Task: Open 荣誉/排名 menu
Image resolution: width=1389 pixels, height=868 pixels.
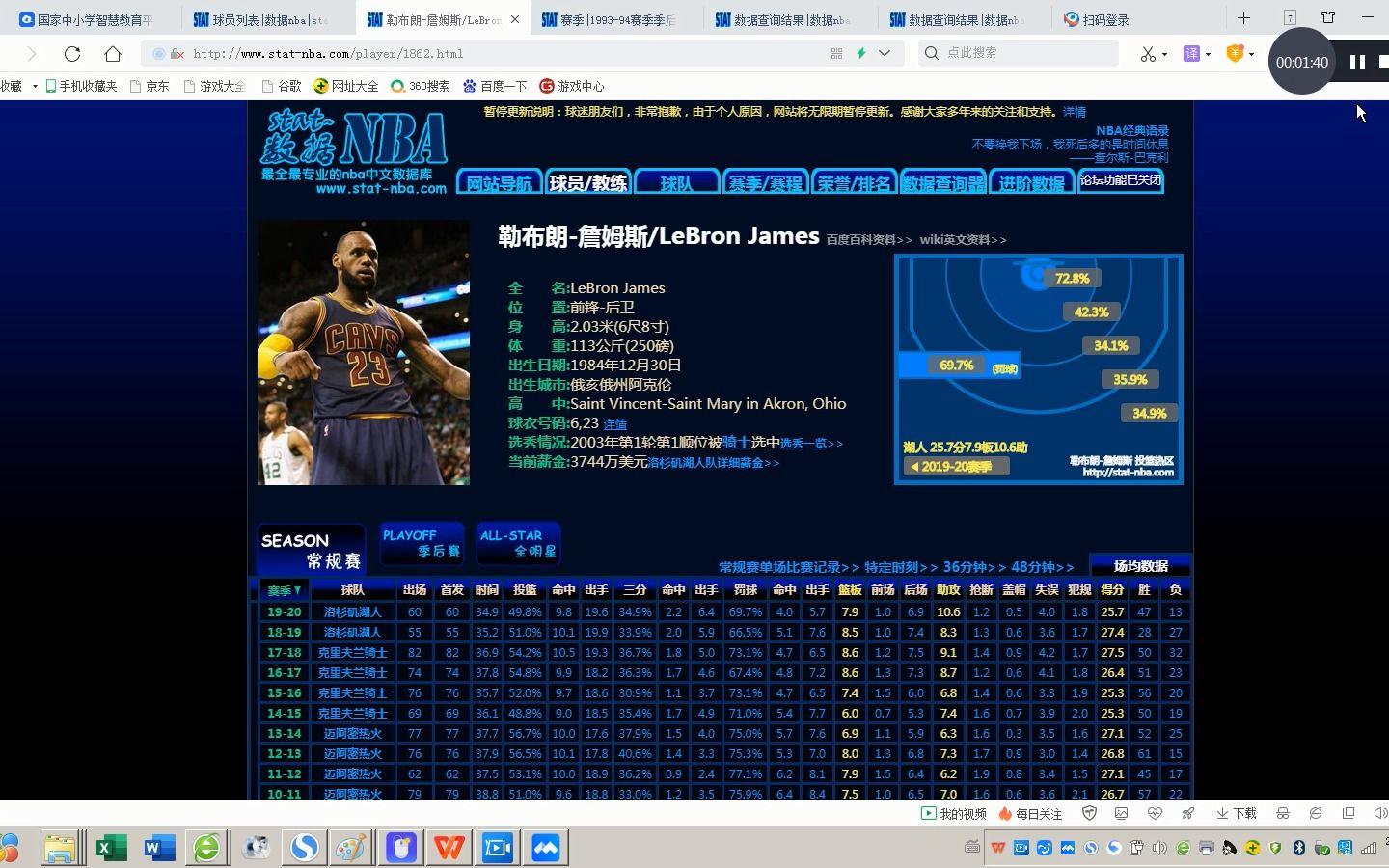Action: (855, 182)
